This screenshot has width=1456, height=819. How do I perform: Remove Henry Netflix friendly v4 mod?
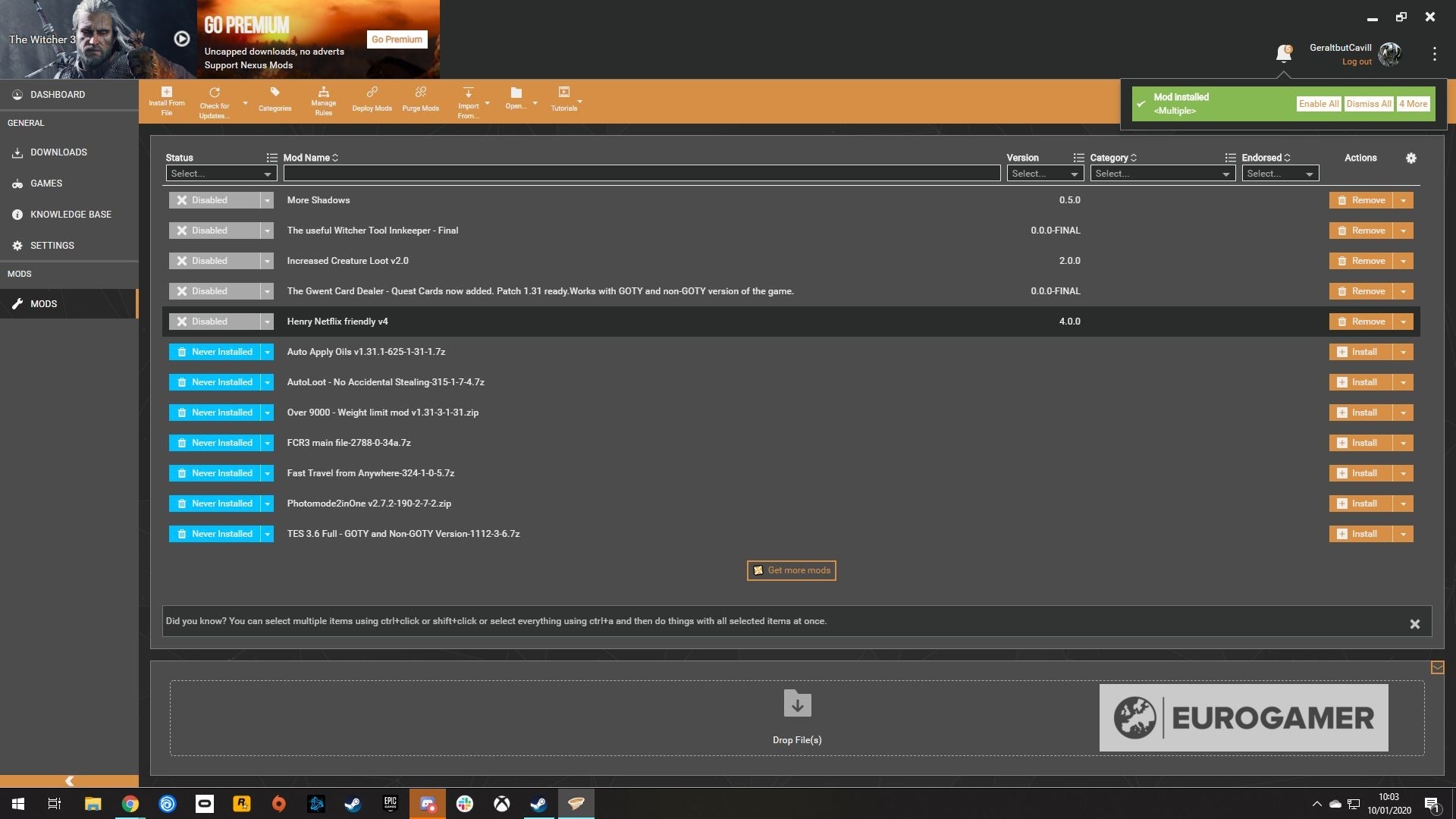[1361, 322]
